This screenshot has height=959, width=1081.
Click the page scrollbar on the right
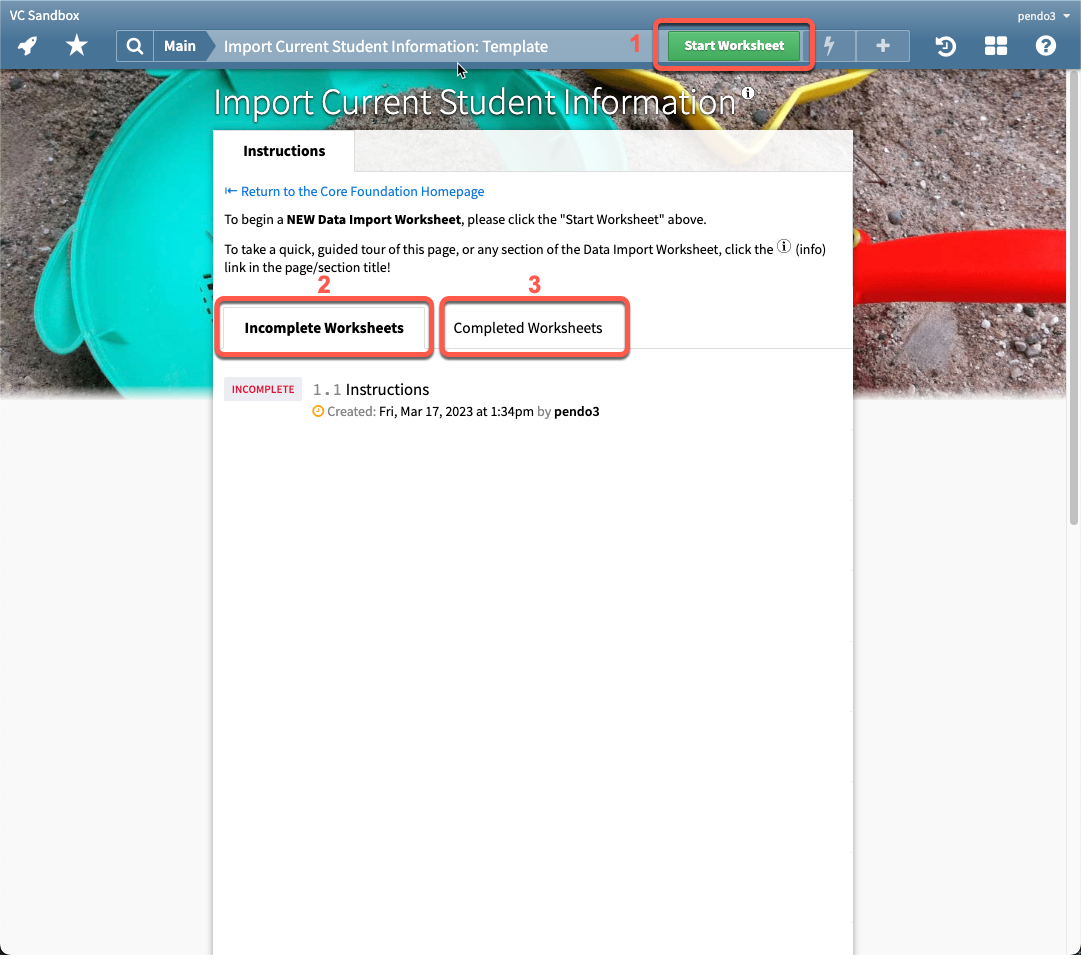point(1074,280)
